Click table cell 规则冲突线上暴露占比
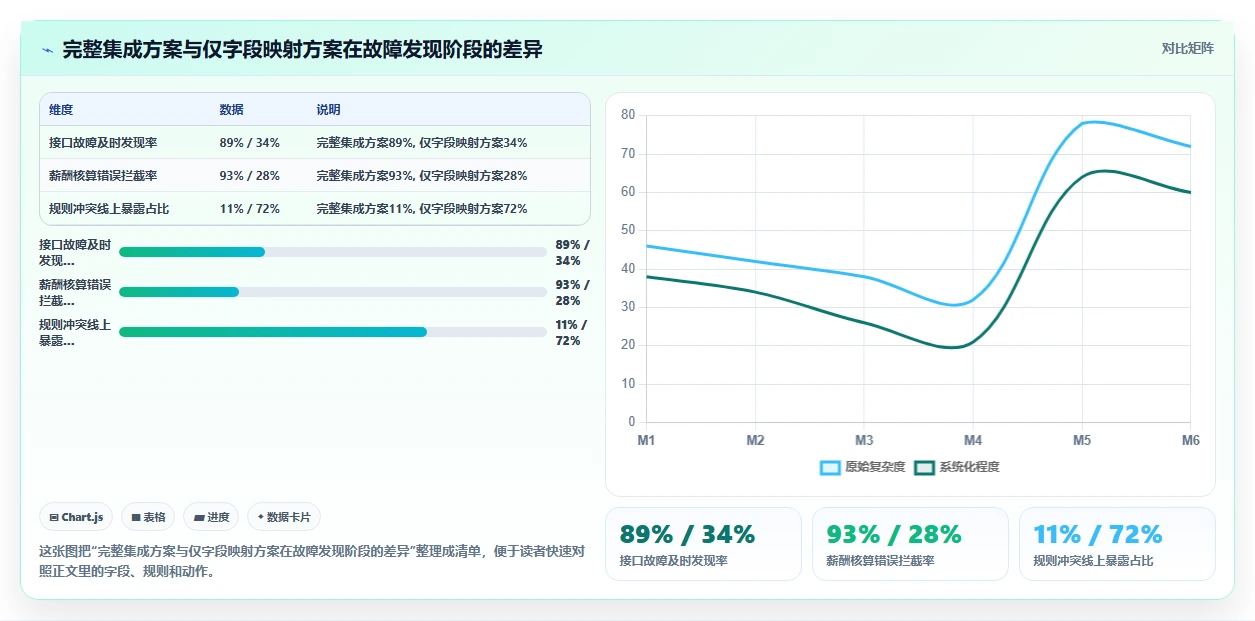The image size is (1255, 621). click(109, 209)
